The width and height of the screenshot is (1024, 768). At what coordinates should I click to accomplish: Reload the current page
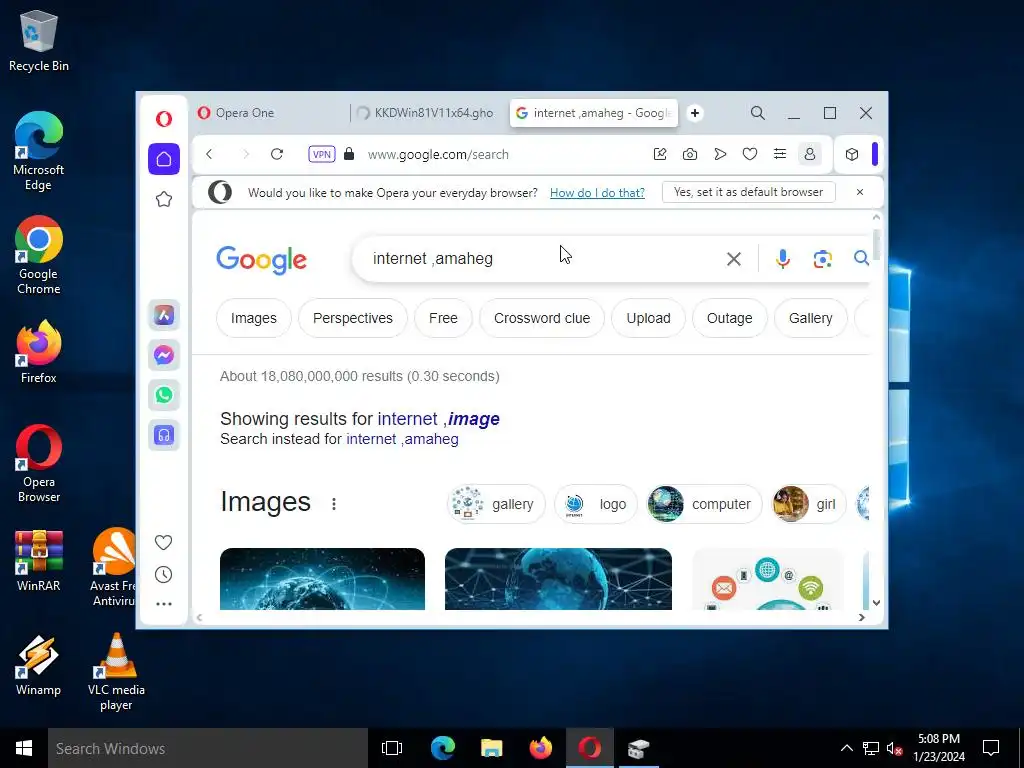click(x=277, y=154)
